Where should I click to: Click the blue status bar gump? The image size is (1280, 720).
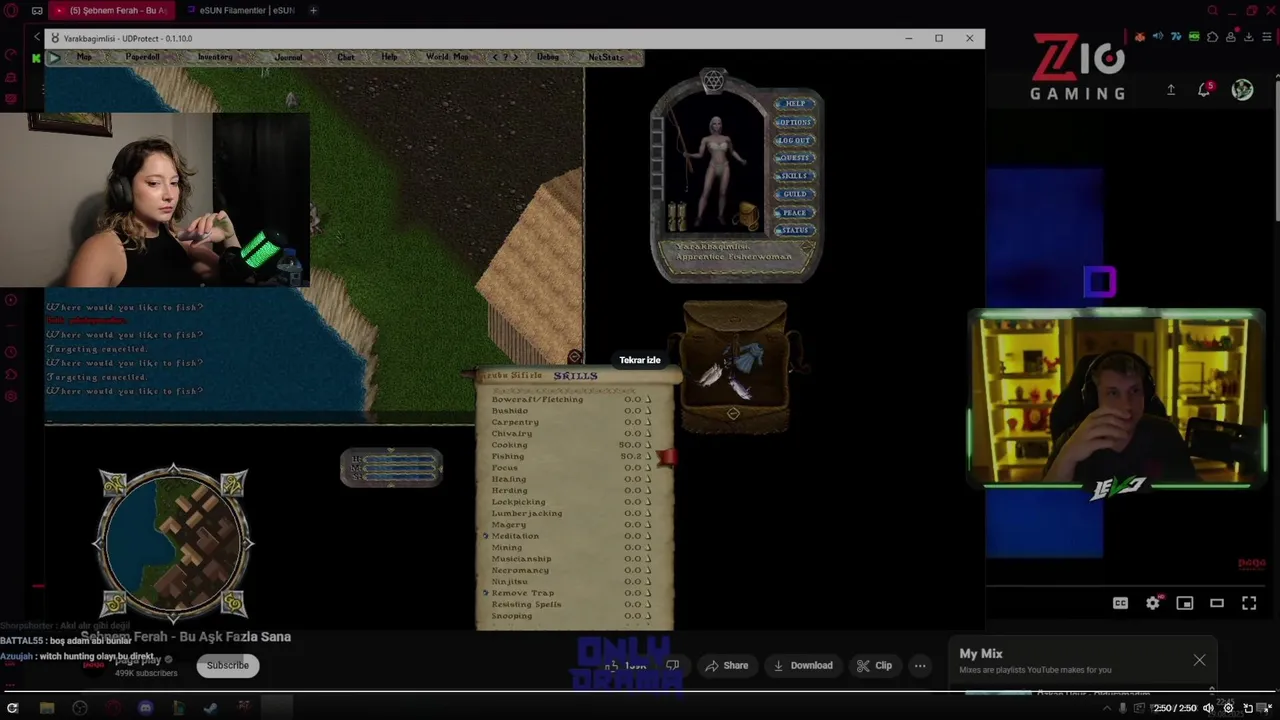(x=391, y=468)
